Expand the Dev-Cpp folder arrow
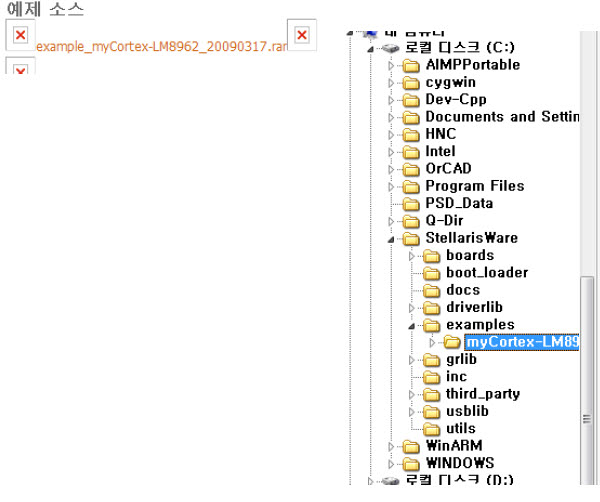The width and height of the screenshot is (600, 502). 391,100
